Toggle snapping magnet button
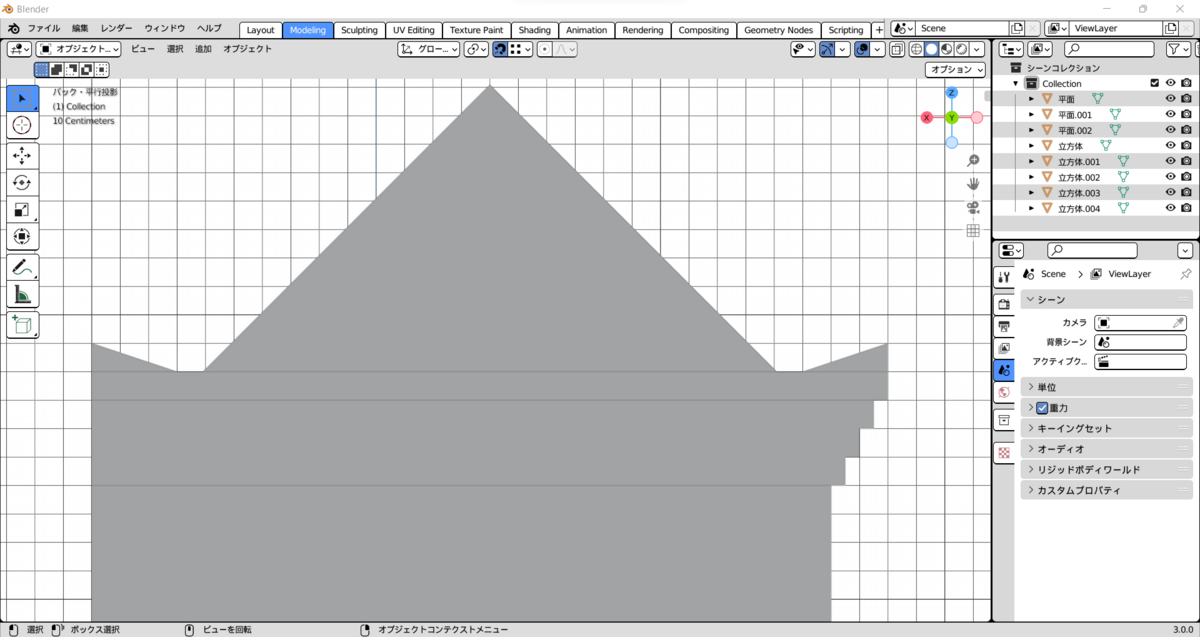This screenshot has height=637, width=1200. point(499,49)
